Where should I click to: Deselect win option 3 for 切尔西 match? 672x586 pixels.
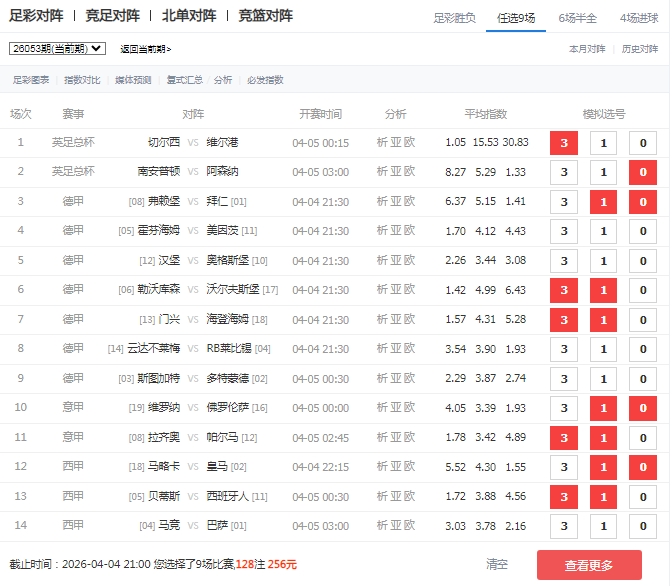point(564,143)
